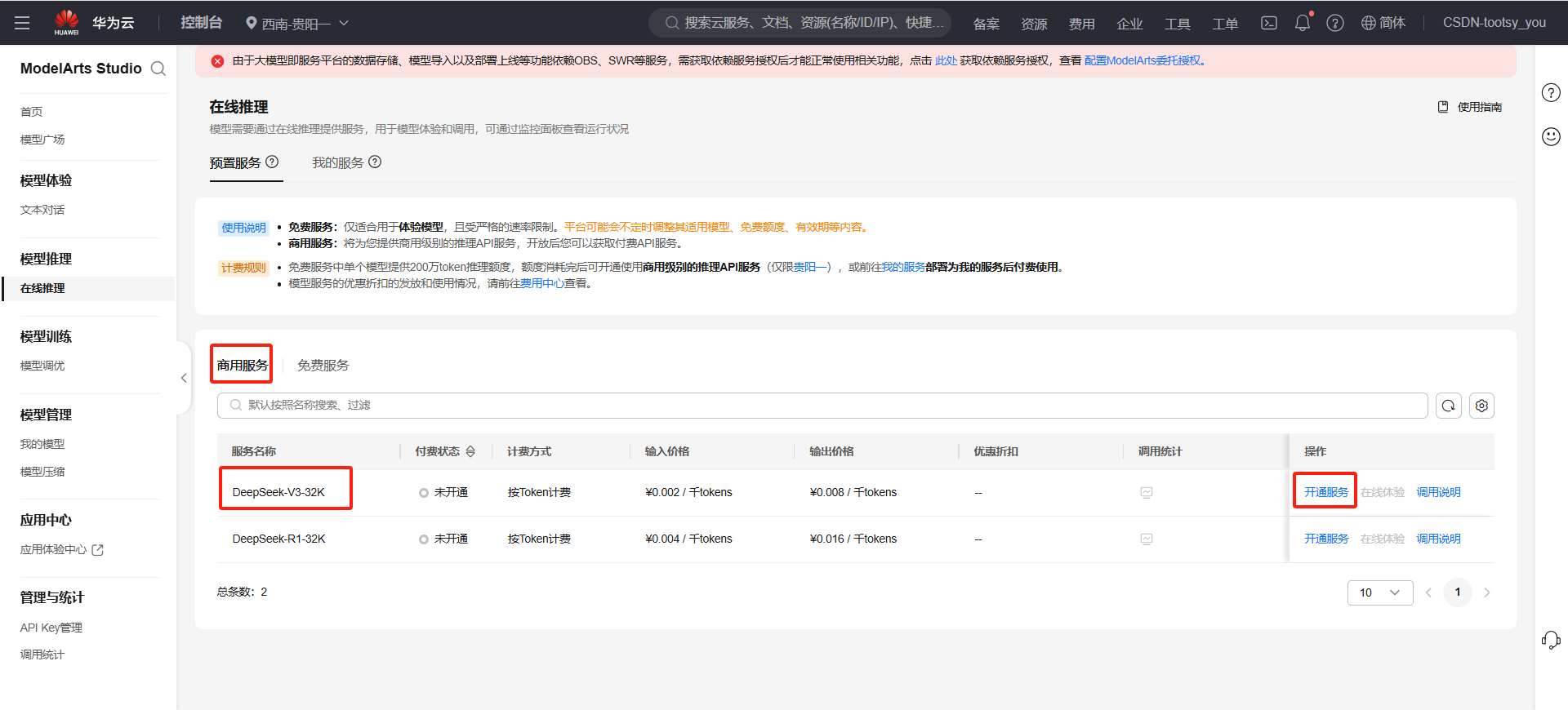Open the 费用中心 link

coord(541,283)
